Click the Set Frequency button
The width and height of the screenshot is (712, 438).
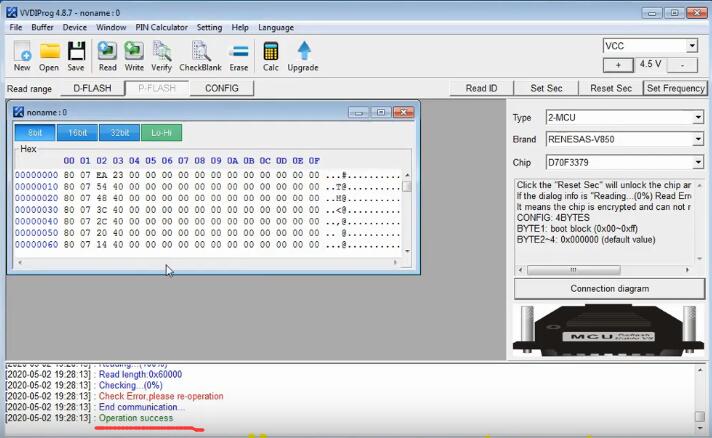(x=675, y=88)
